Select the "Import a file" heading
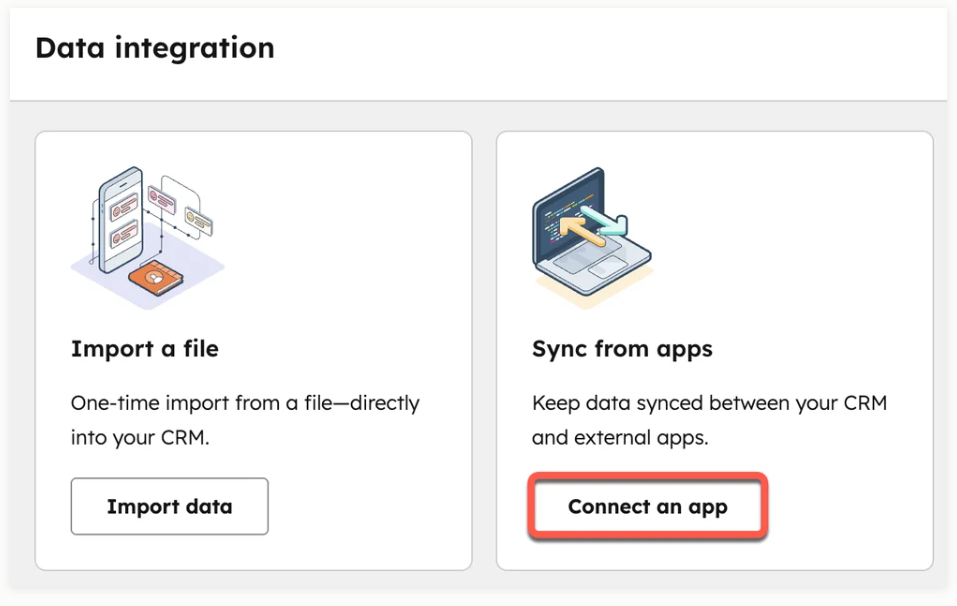The width and height of the screenshot is (957, 606). click(x=145, y=348)
